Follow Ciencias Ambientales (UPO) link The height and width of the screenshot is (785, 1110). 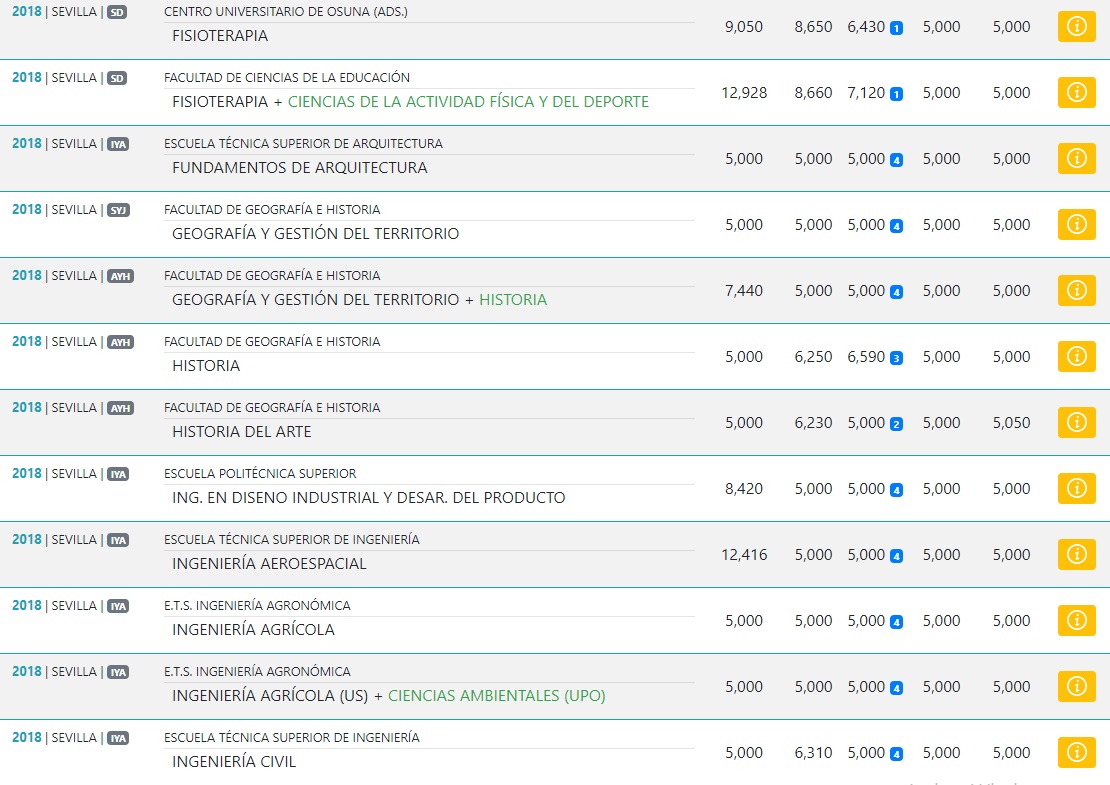496,696
